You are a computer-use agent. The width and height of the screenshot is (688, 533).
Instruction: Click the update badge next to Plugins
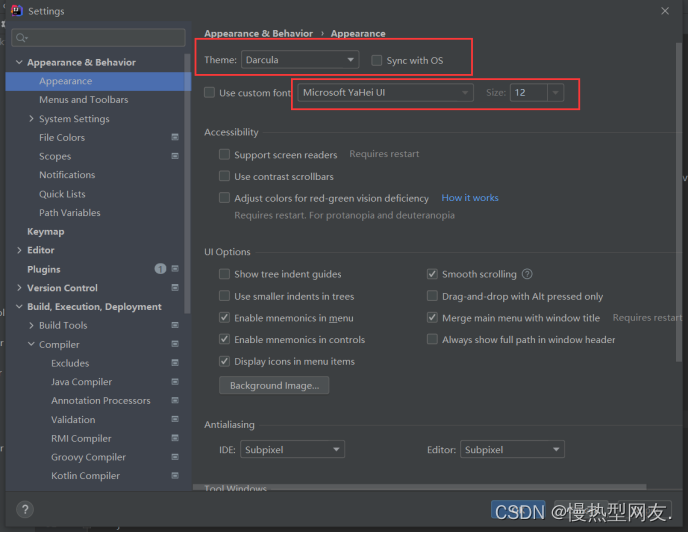coord(160,268)
